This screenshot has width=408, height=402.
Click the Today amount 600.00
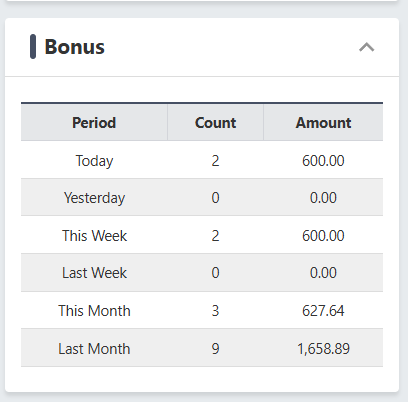pos(323,161)
